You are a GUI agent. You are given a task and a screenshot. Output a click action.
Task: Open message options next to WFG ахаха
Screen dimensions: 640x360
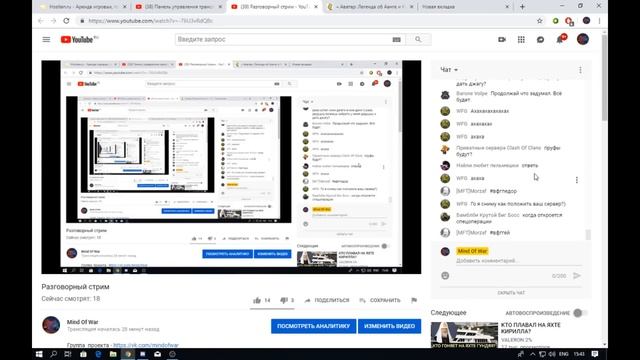576,180
